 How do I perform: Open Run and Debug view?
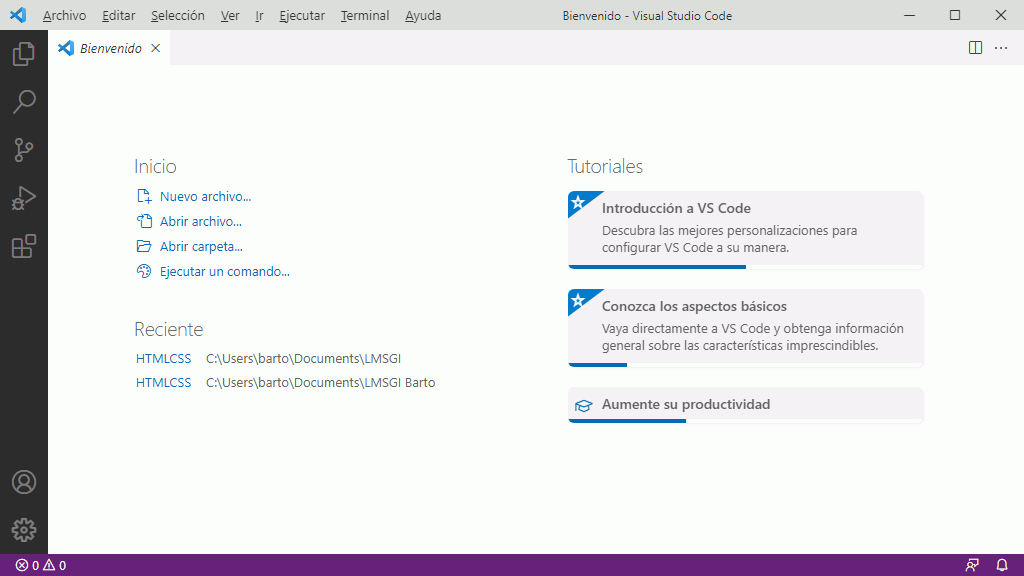pos(24,198)
